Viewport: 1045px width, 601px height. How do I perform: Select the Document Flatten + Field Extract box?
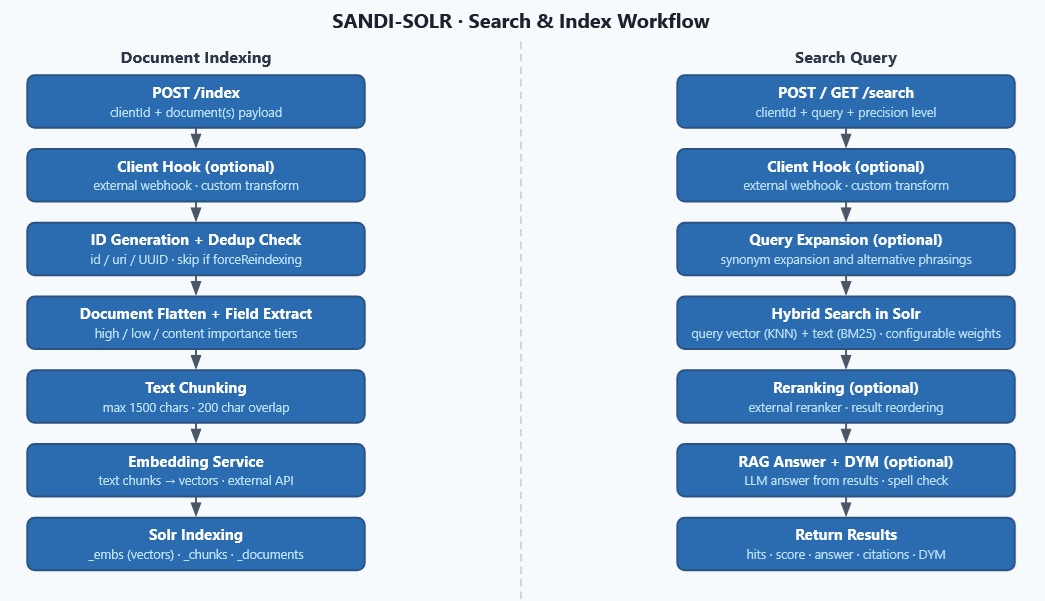pos(196,322)
